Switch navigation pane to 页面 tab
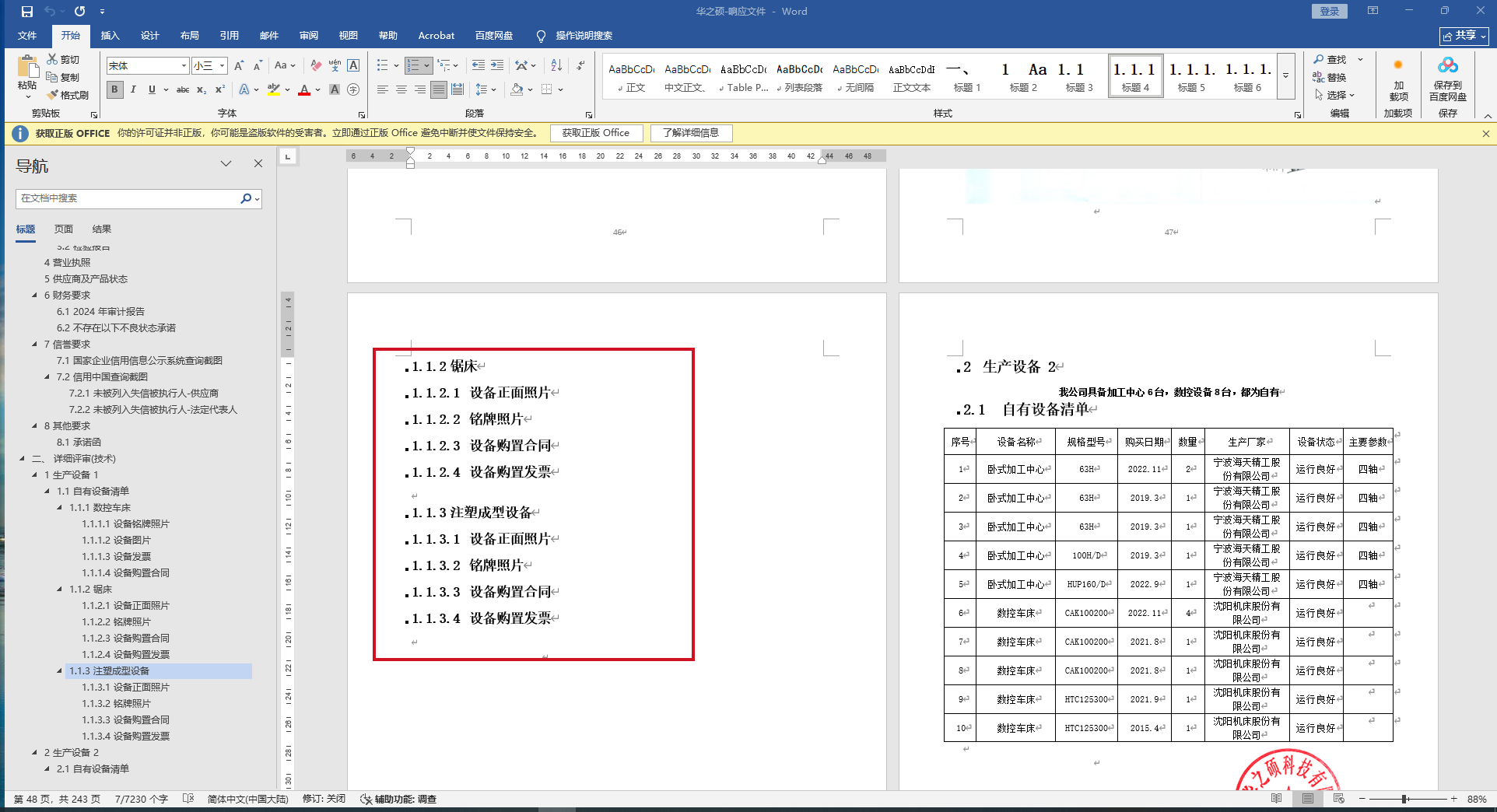This screenshot has height=812, width=1497. (64, 229)
